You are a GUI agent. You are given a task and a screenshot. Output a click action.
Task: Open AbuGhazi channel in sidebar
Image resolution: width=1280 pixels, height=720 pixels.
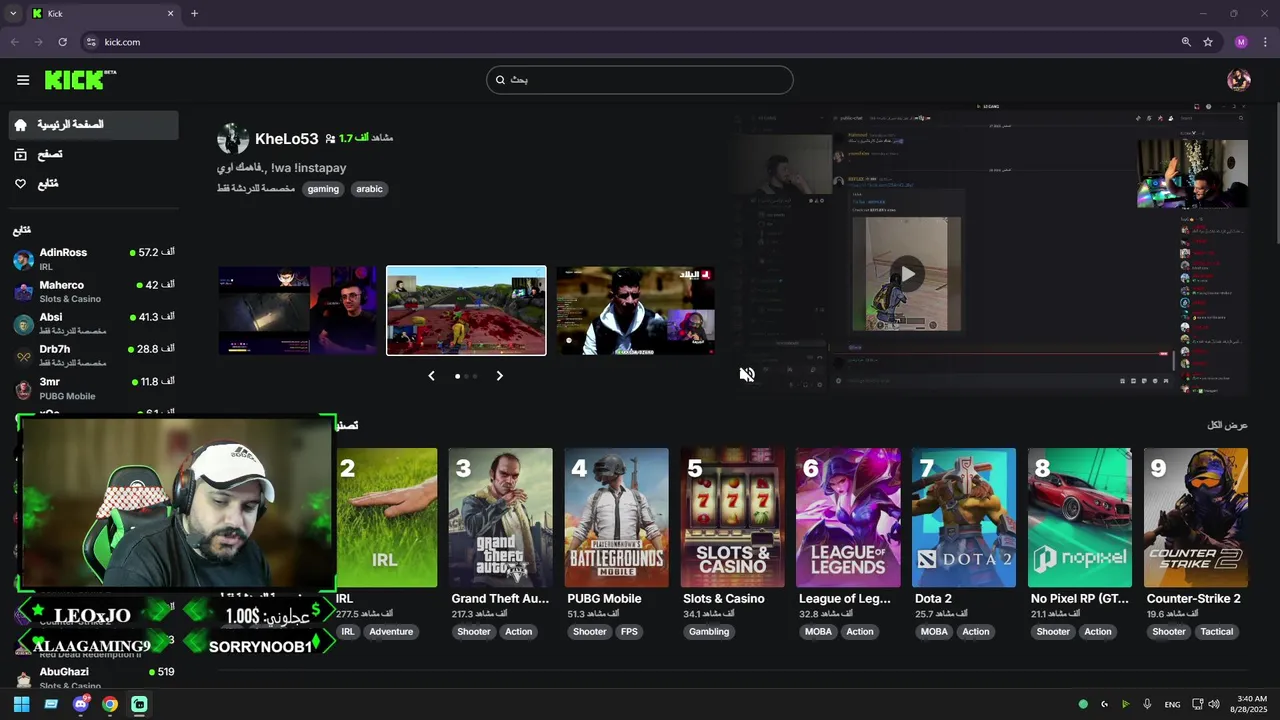[x=93, y=678]
